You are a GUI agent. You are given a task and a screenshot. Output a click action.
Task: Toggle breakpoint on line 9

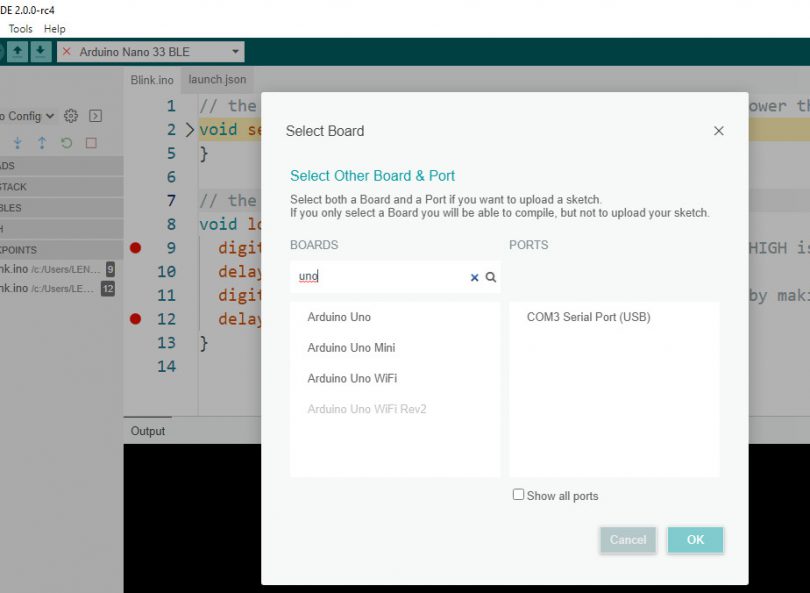[x=136, y=247]
